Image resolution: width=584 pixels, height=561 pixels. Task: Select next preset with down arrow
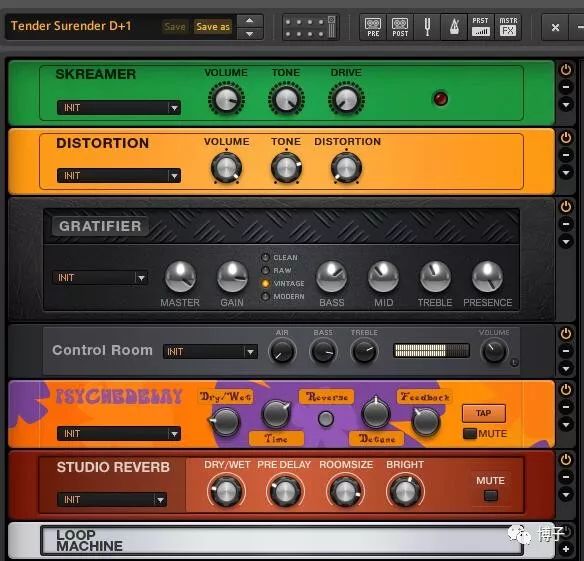(x=250, y=34)
